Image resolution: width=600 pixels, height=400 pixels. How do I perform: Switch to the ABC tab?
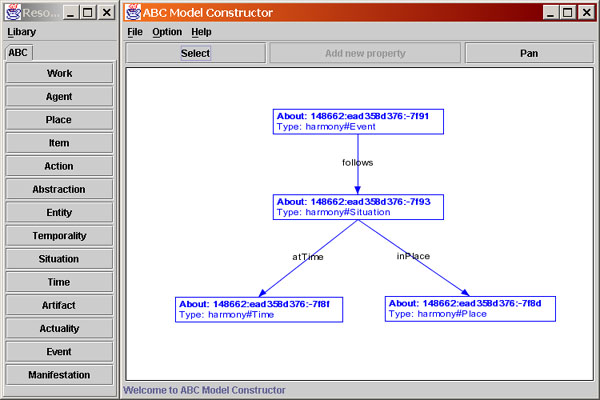click(x=18, y=53)
